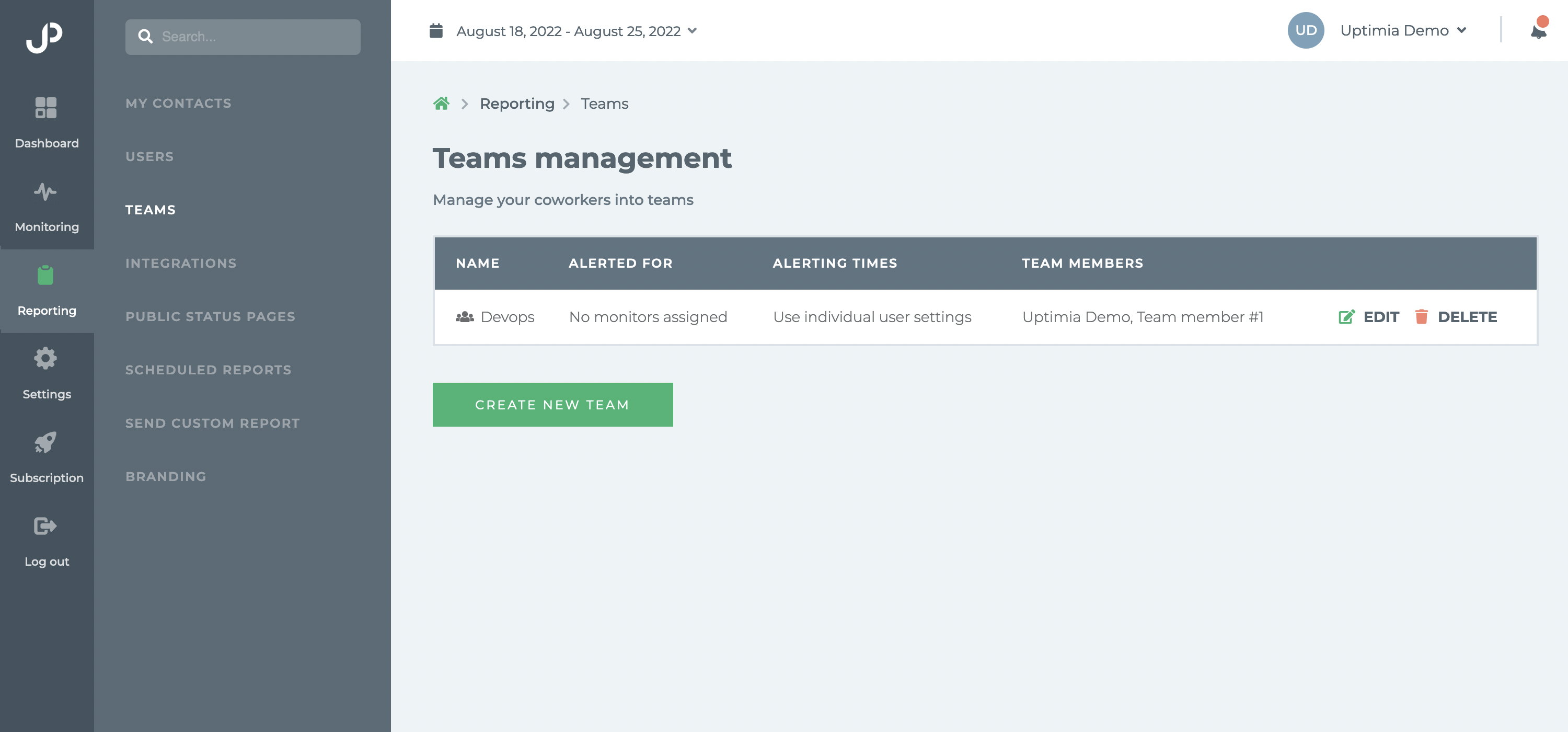Expand the date range dropdown
Viewport: 1568px width, 732px height.
[692, 30]
